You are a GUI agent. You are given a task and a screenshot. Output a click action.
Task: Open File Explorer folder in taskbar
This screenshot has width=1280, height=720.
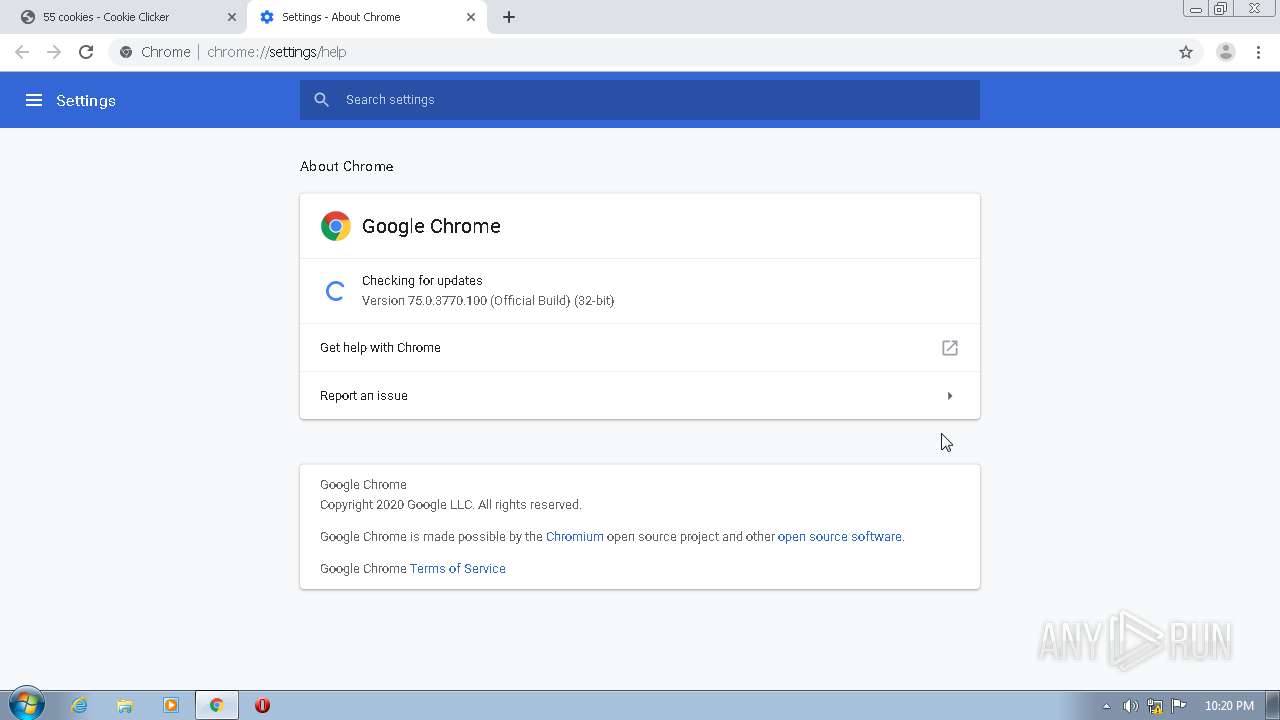coord(125,705)
